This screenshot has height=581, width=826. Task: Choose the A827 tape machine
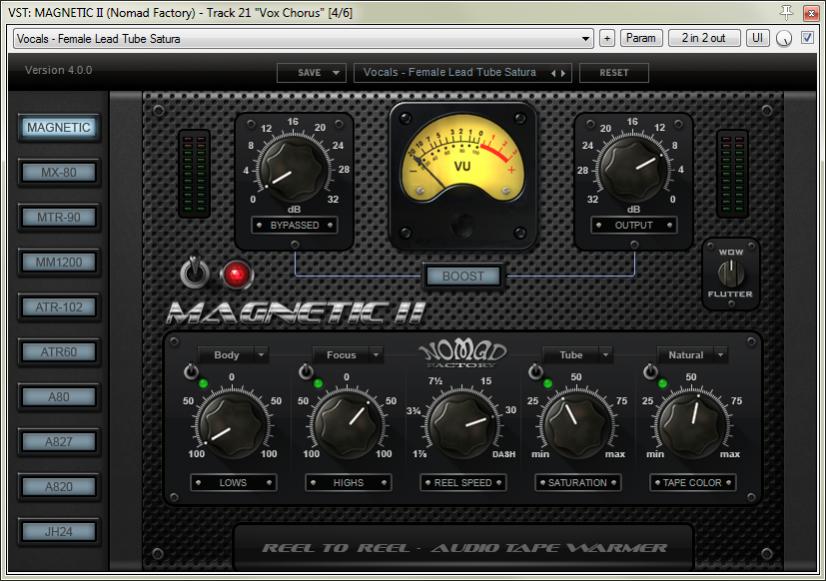tap(58, 441)
